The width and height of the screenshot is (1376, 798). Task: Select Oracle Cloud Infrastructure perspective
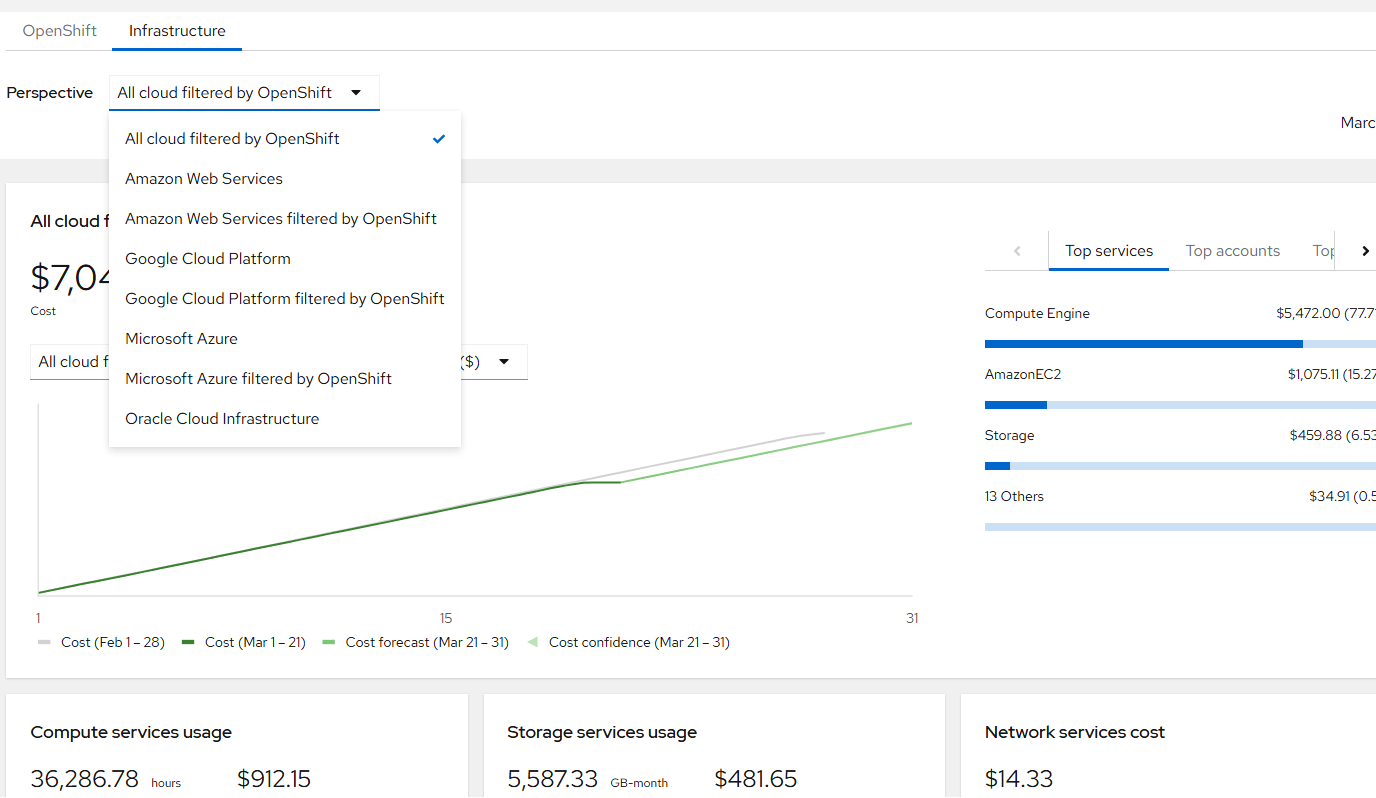click(x=285, y=419)
